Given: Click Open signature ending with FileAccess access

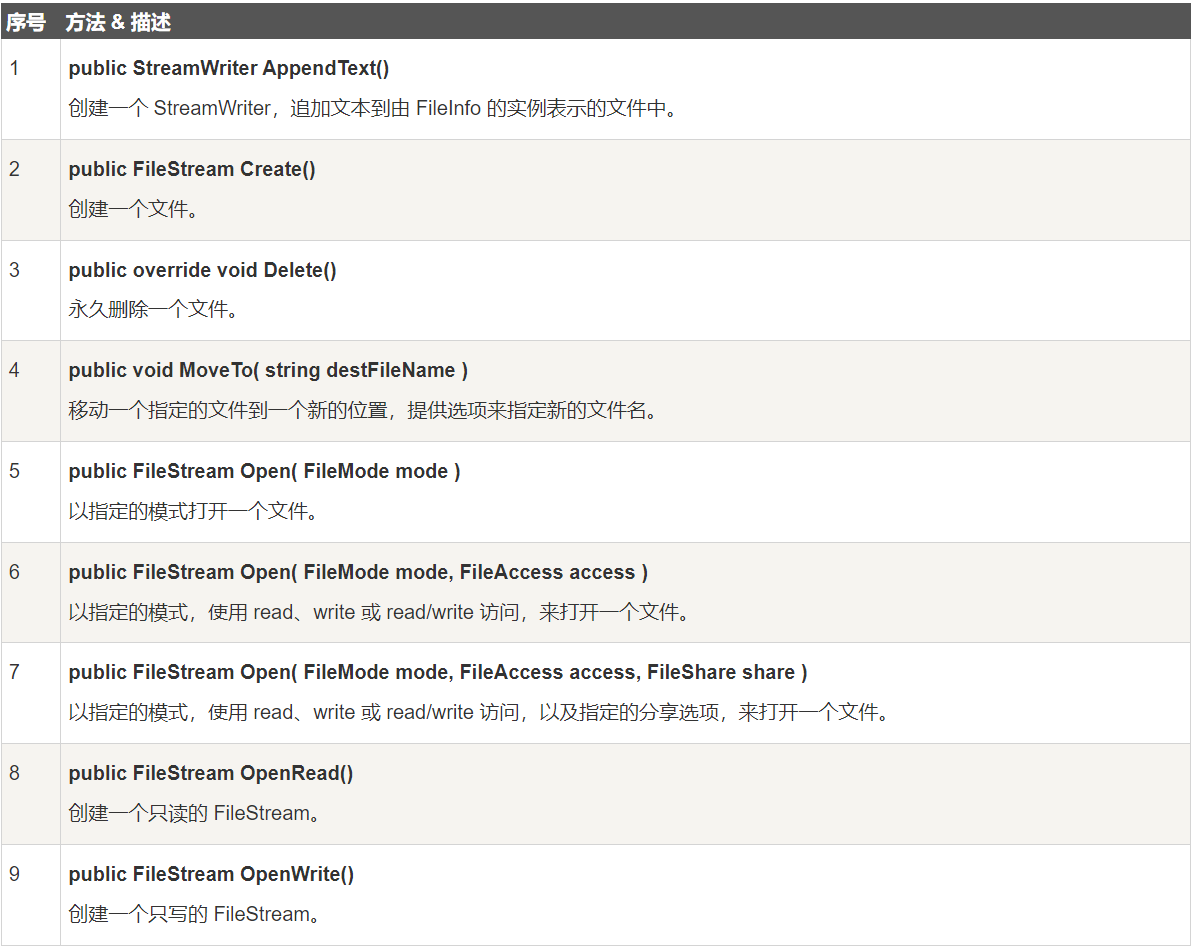Looking at the screenshot, I should [358, 572].
